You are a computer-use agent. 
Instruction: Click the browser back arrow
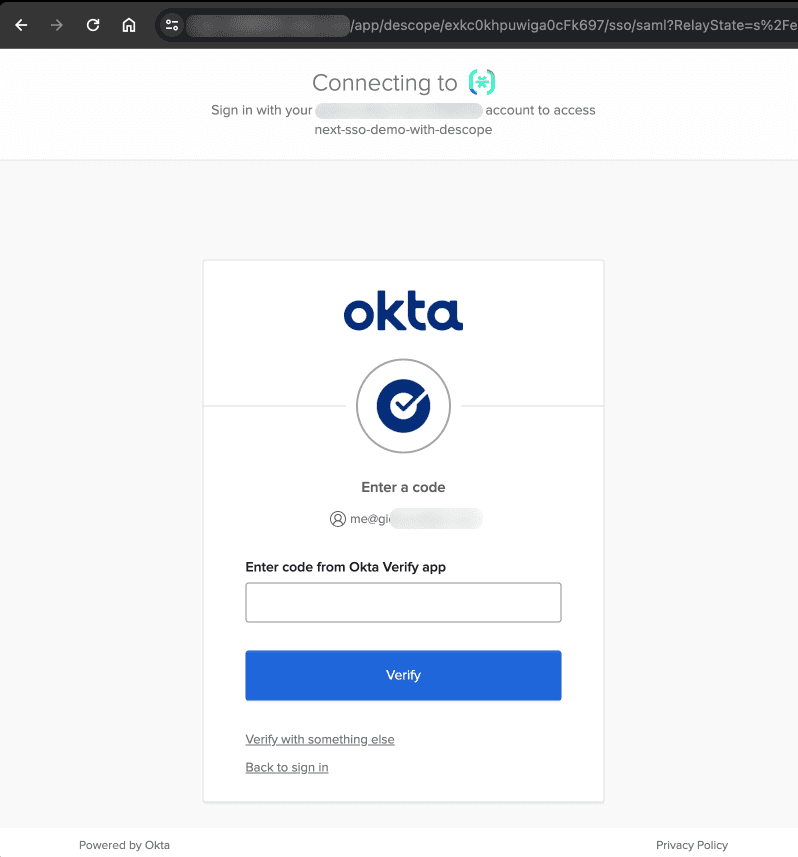click(x=21, y=25)
